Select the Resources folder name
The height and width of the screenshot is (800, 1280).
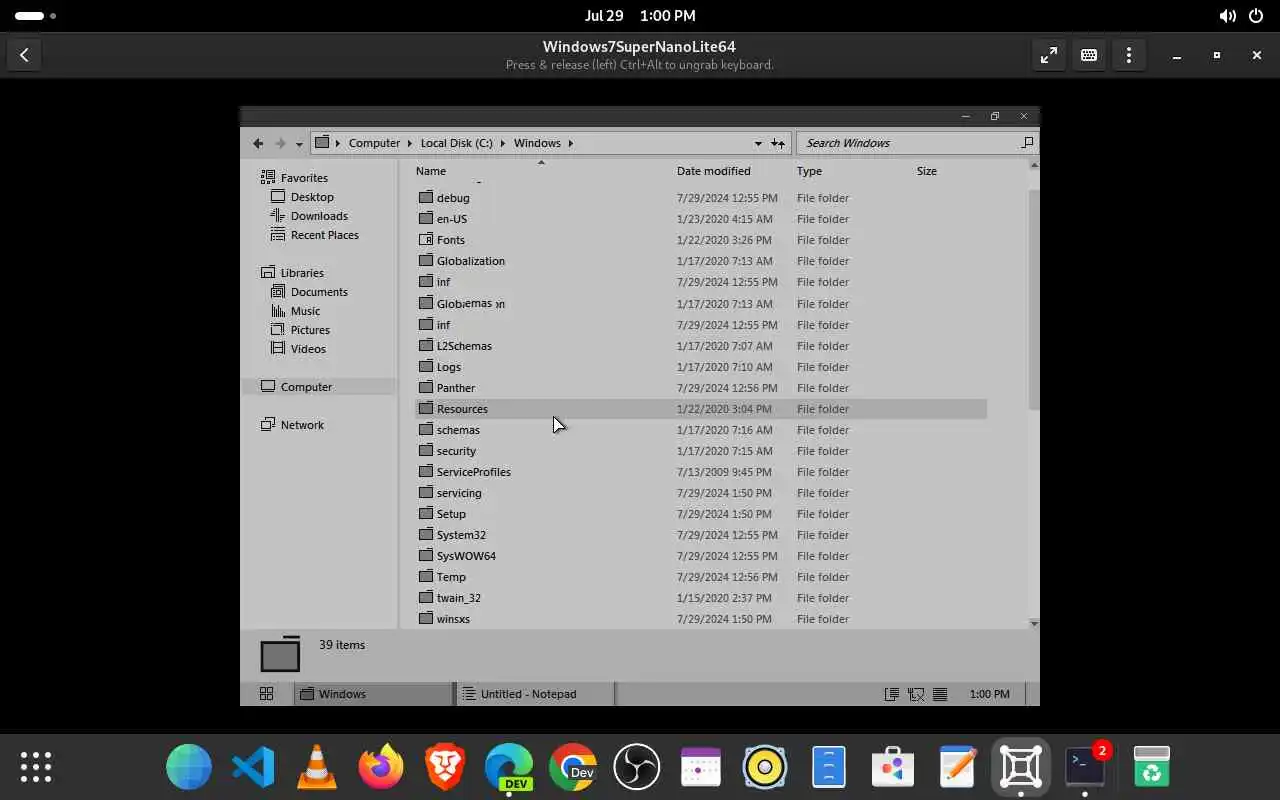coord(462,409)
